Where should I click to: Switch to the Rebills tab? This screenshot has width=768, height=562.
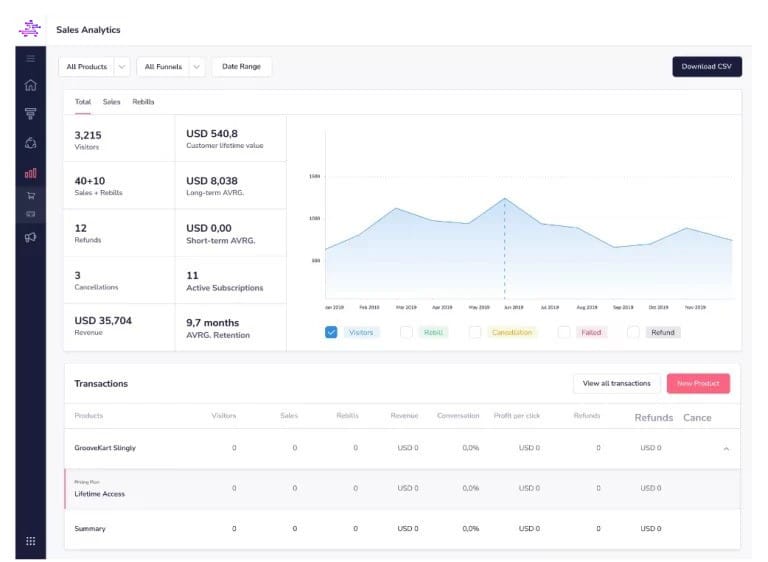[x=143, y=102]
